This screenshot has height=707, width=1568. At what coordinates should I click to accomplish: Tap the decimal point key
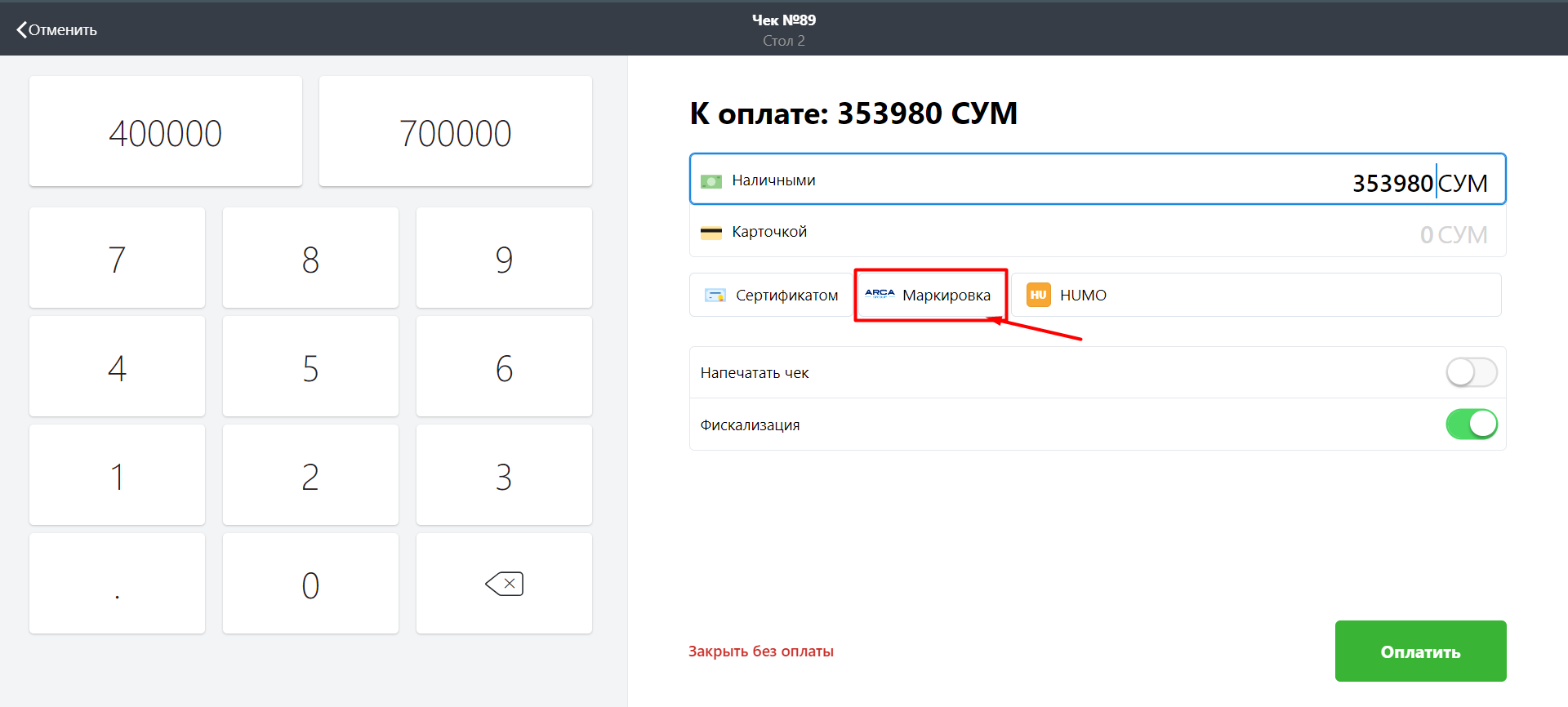click(x=117, y=584)
